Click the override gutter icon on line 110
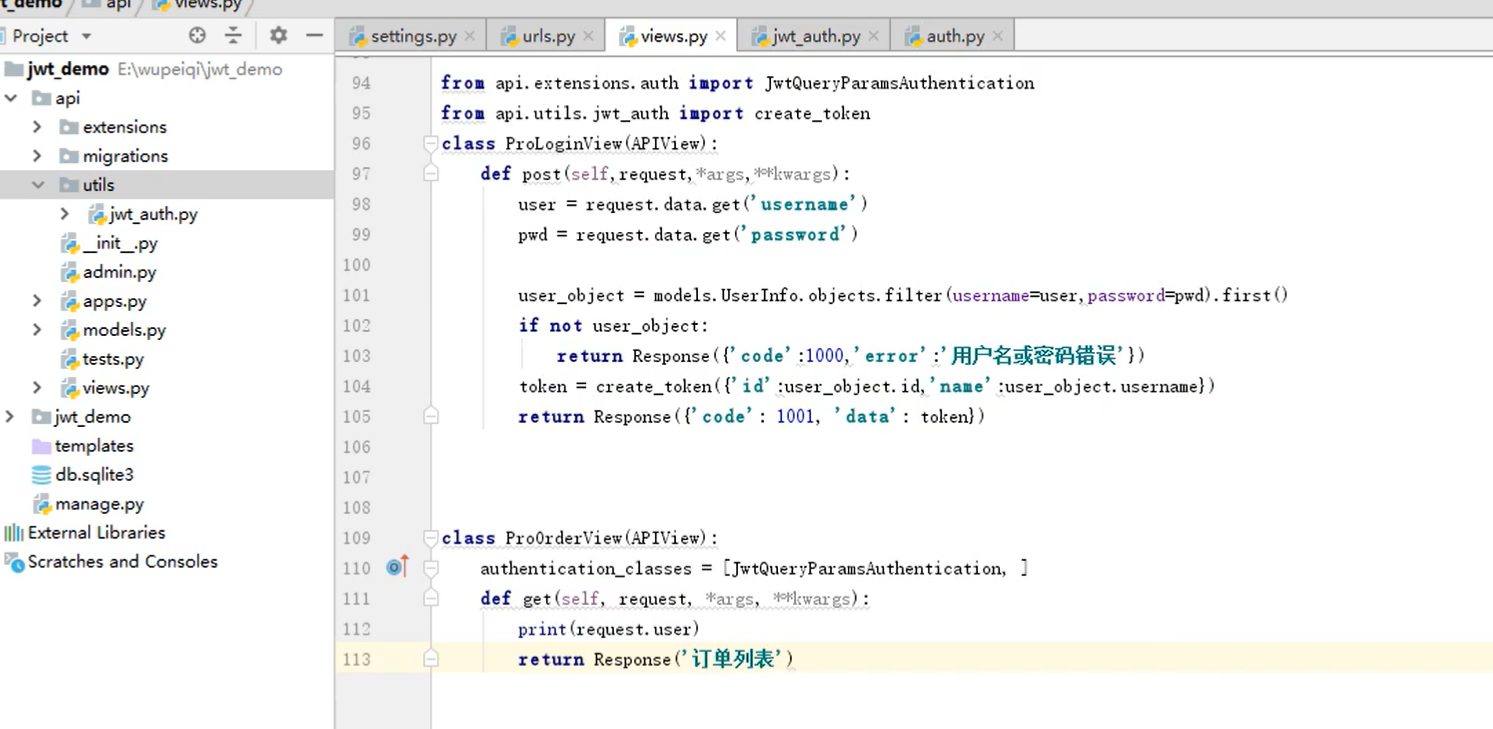1493x729 pixels. [x=396, y=568]
